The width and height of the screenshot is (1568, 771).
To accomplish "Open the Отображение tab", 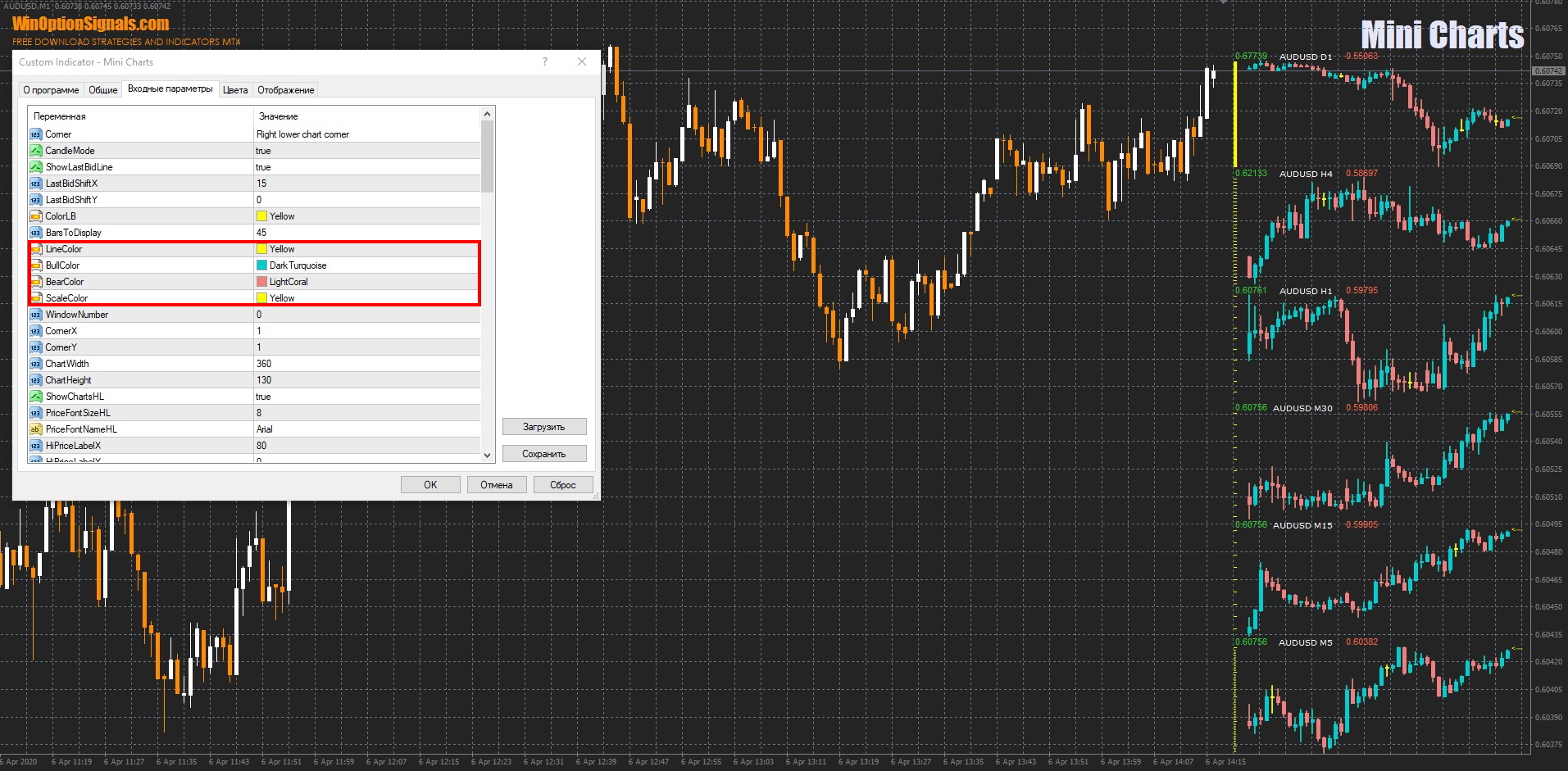I will [x=285, y=90].
